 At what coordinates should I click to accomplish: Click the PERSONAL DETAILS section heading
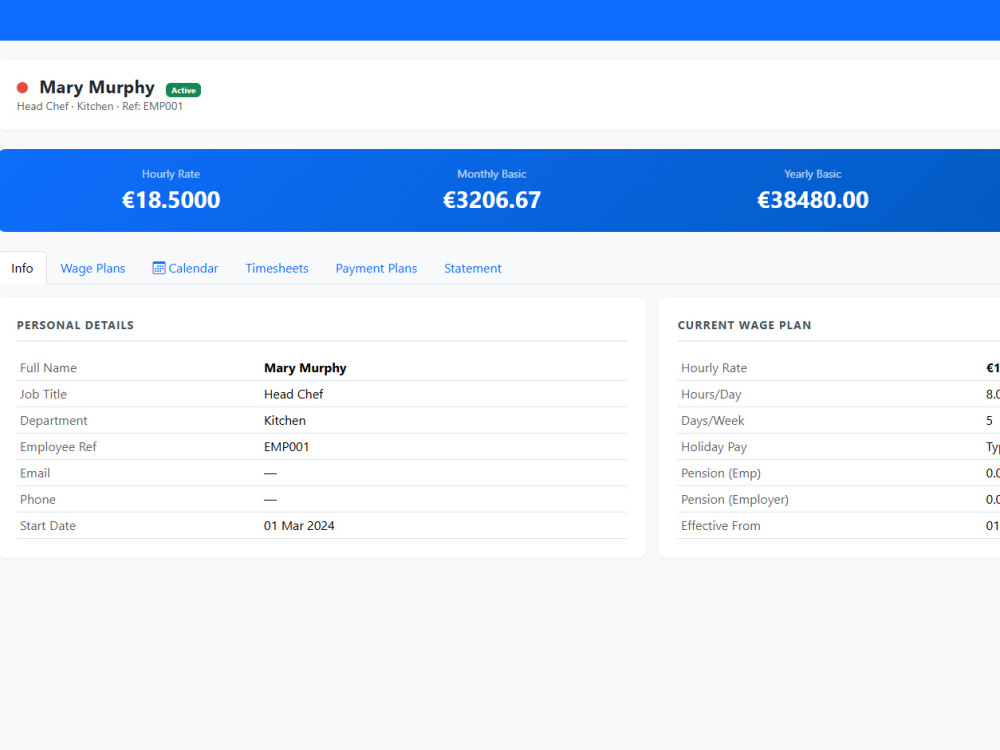click(75, 325)
